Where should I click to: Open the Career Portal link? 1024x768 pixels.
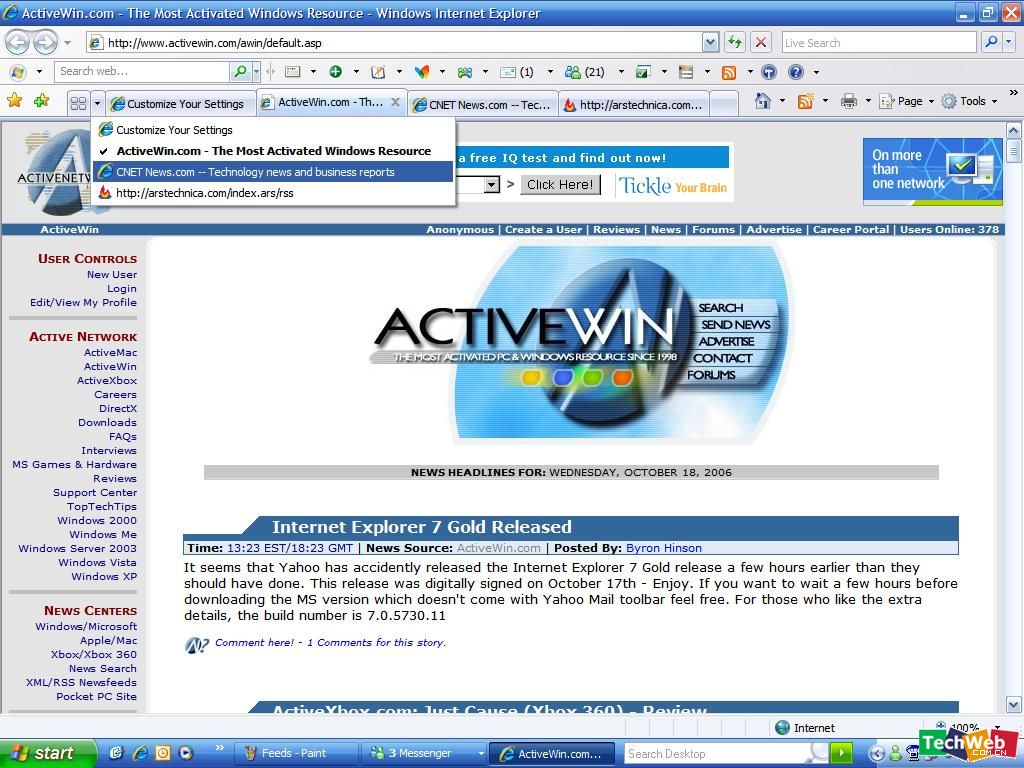[851, 229]
